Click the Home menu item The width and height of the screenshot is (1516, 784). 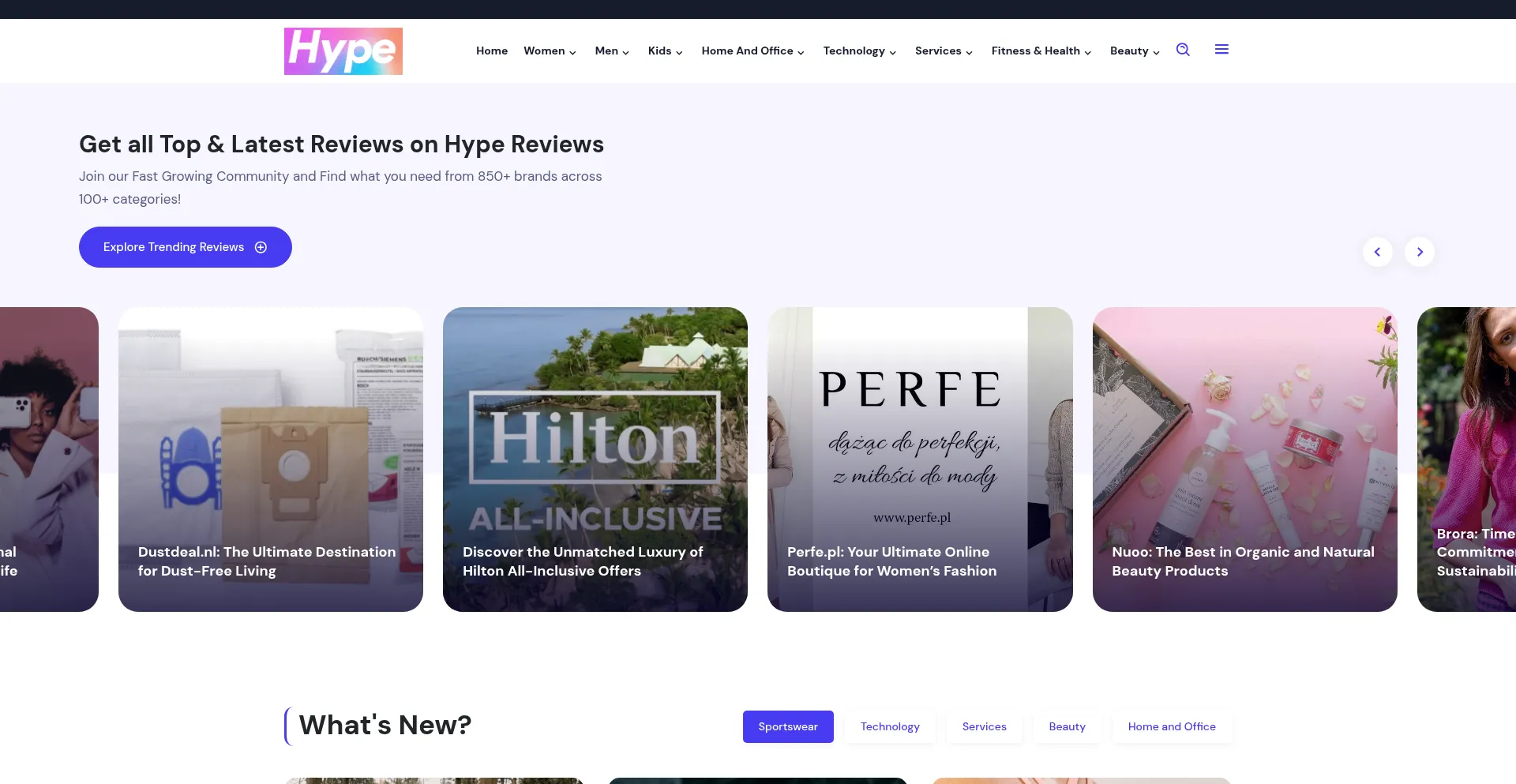(x=492, y=51)
